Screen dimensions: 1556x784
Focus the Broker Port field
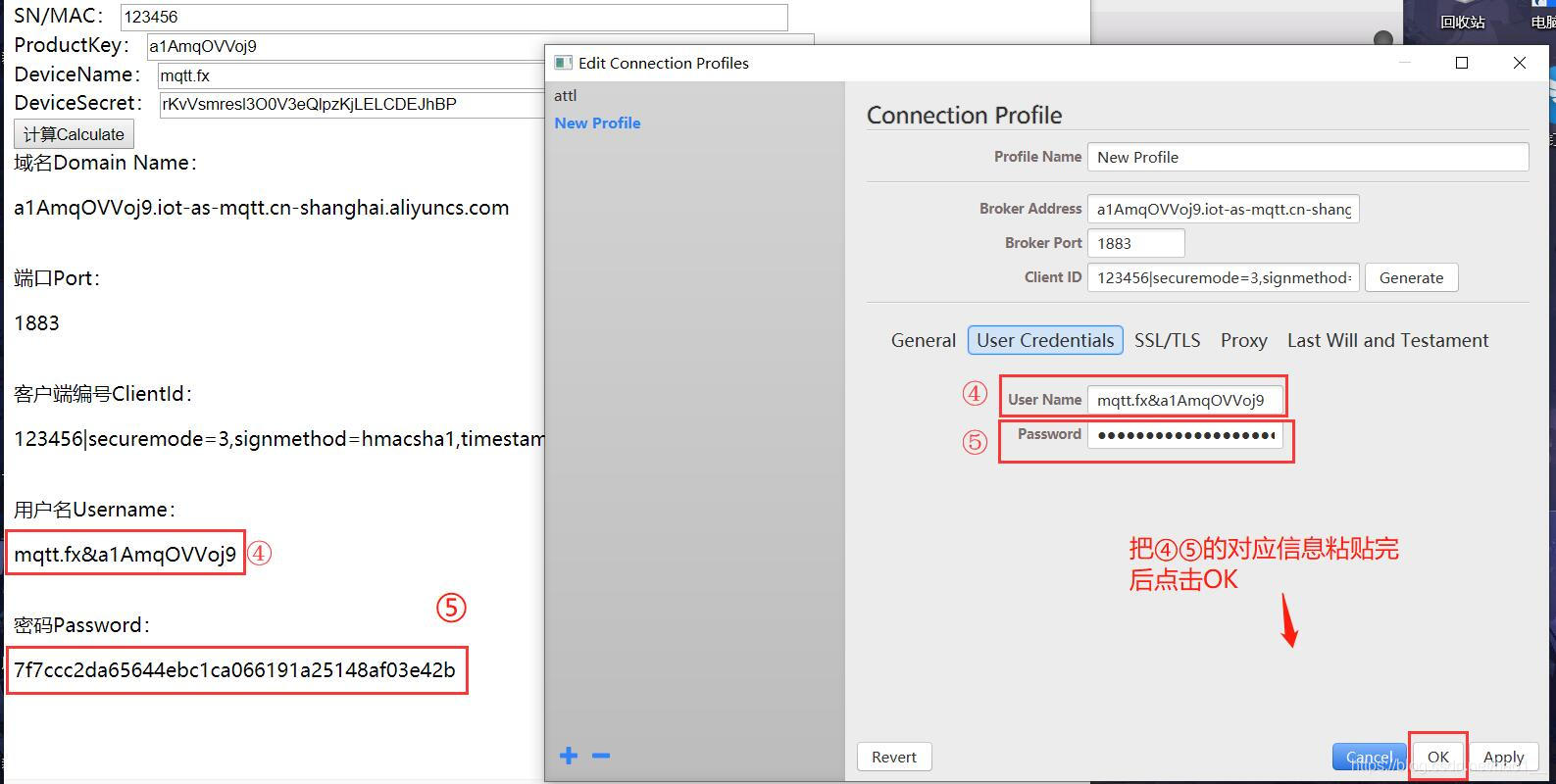coord(1135,243)
